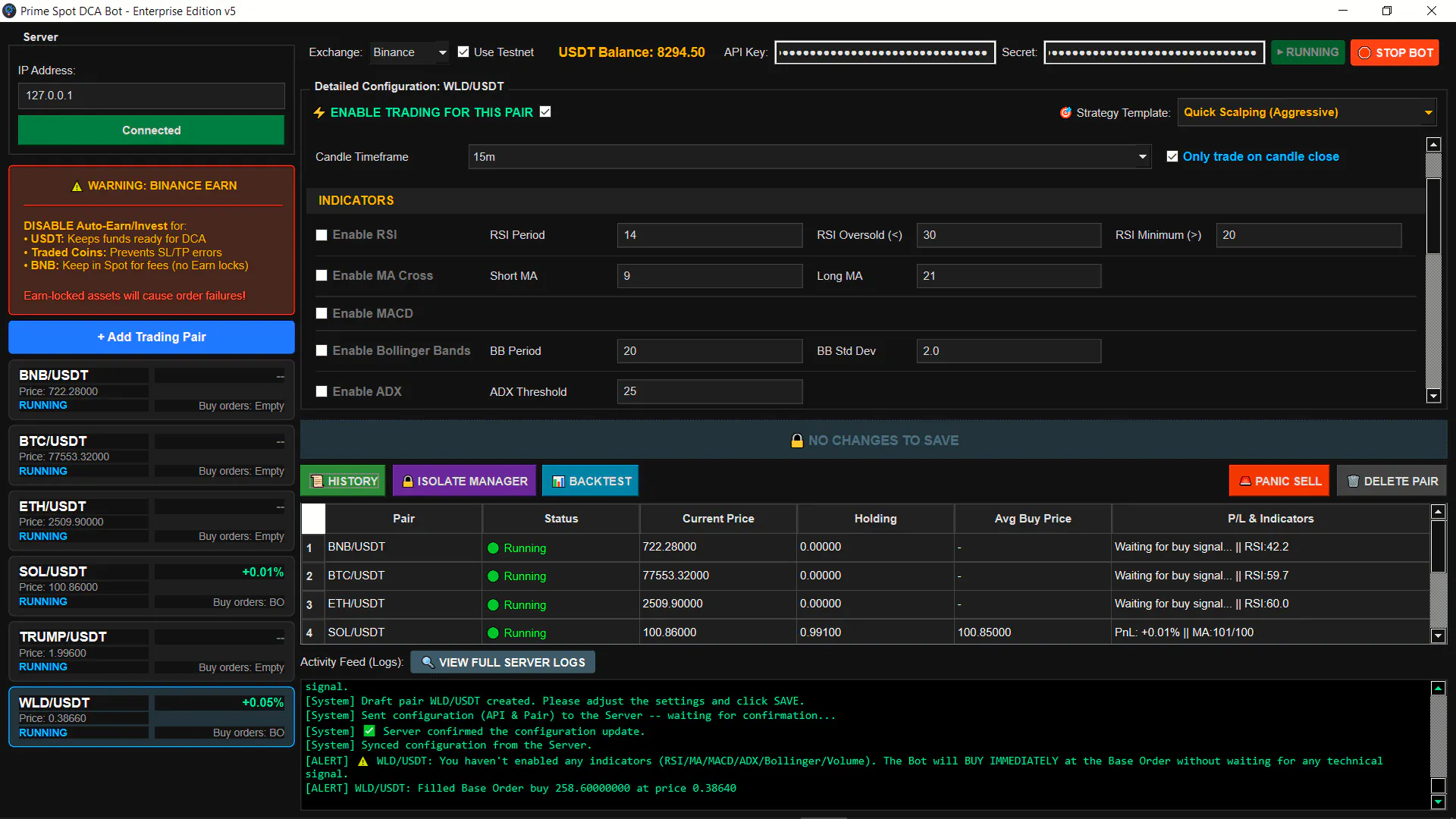
Task: Click the RSI Period value field
Action: [710, 235]
